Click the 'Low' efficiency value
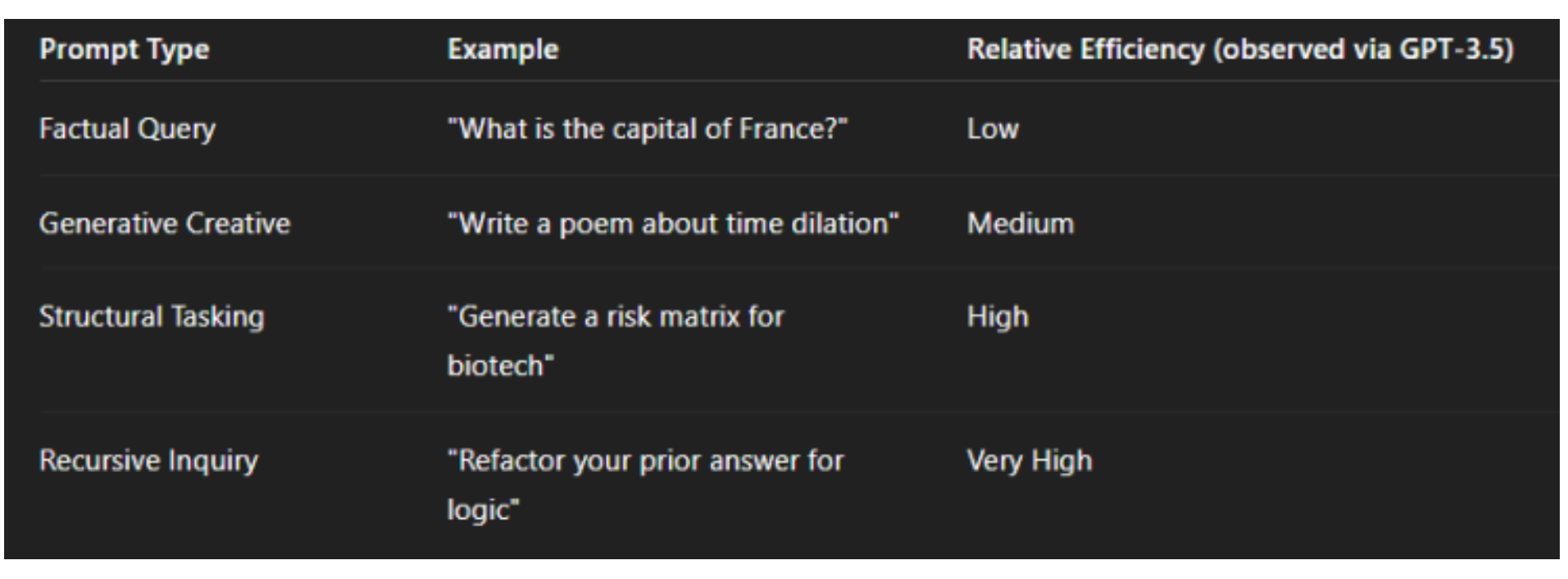1568x579 pixels. pos(993,128)
